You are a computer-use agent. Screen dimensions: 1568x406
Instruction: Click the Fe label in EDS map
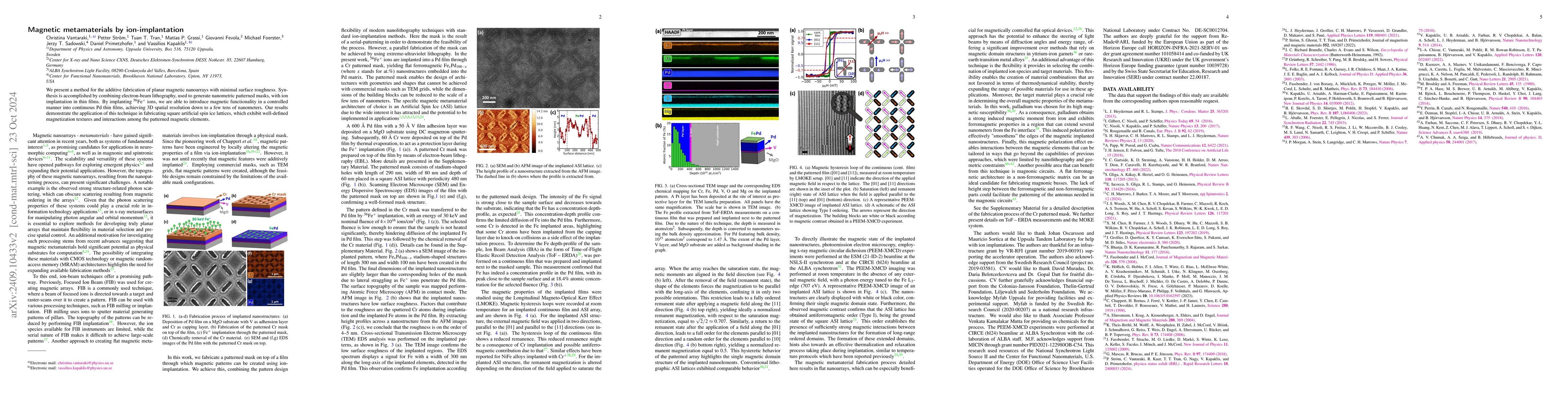[x=667, y=59]
